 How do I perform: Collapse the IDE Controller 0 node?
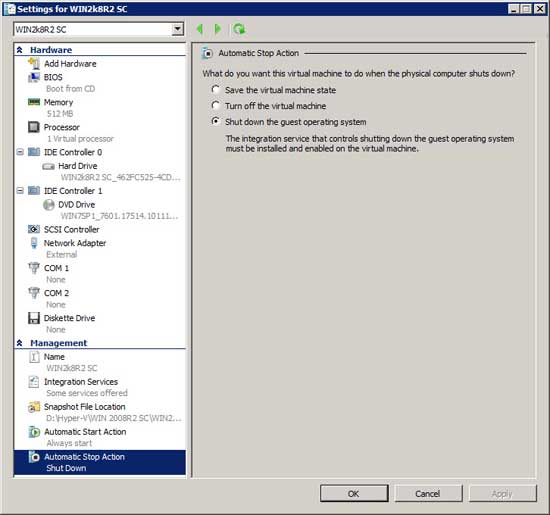click(x=20, y=152)
